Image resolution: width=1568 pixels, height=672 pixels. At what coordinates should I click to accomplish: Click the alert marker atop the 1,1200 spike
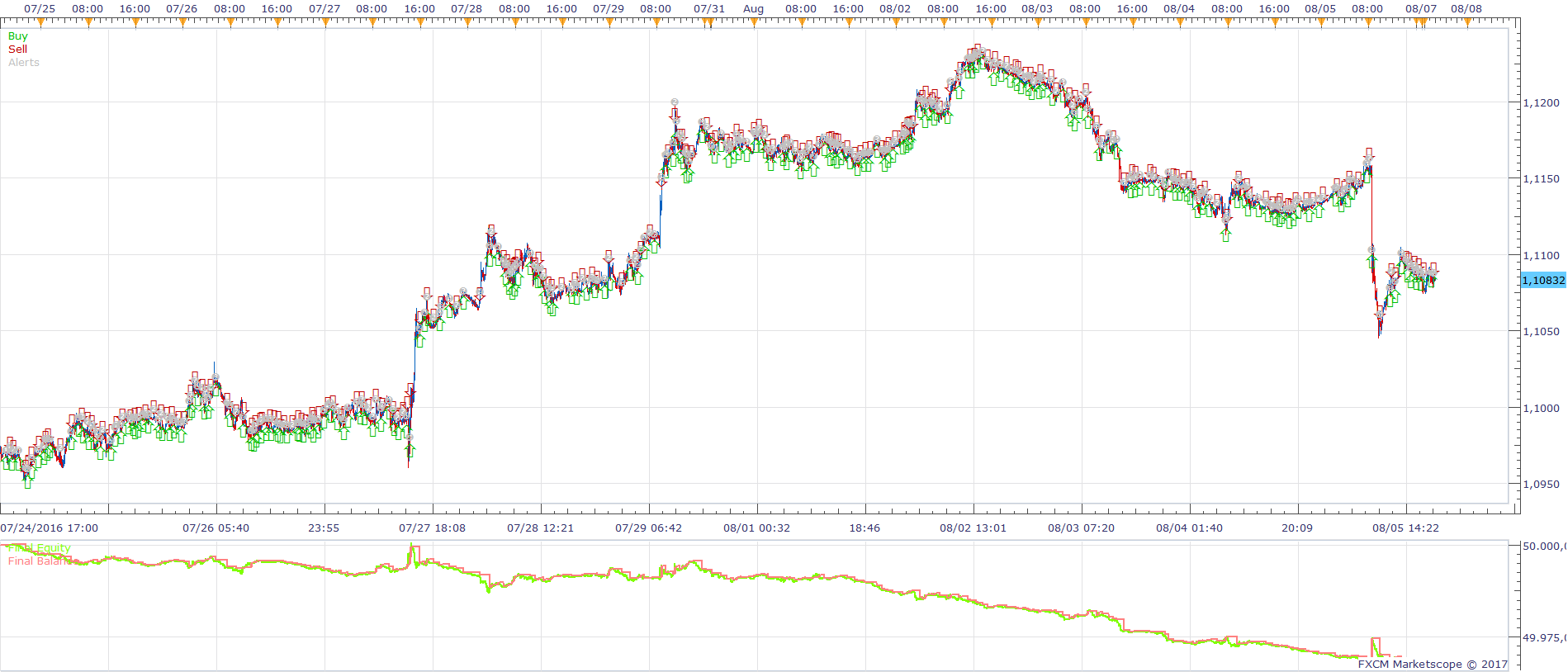pos(675,102)
